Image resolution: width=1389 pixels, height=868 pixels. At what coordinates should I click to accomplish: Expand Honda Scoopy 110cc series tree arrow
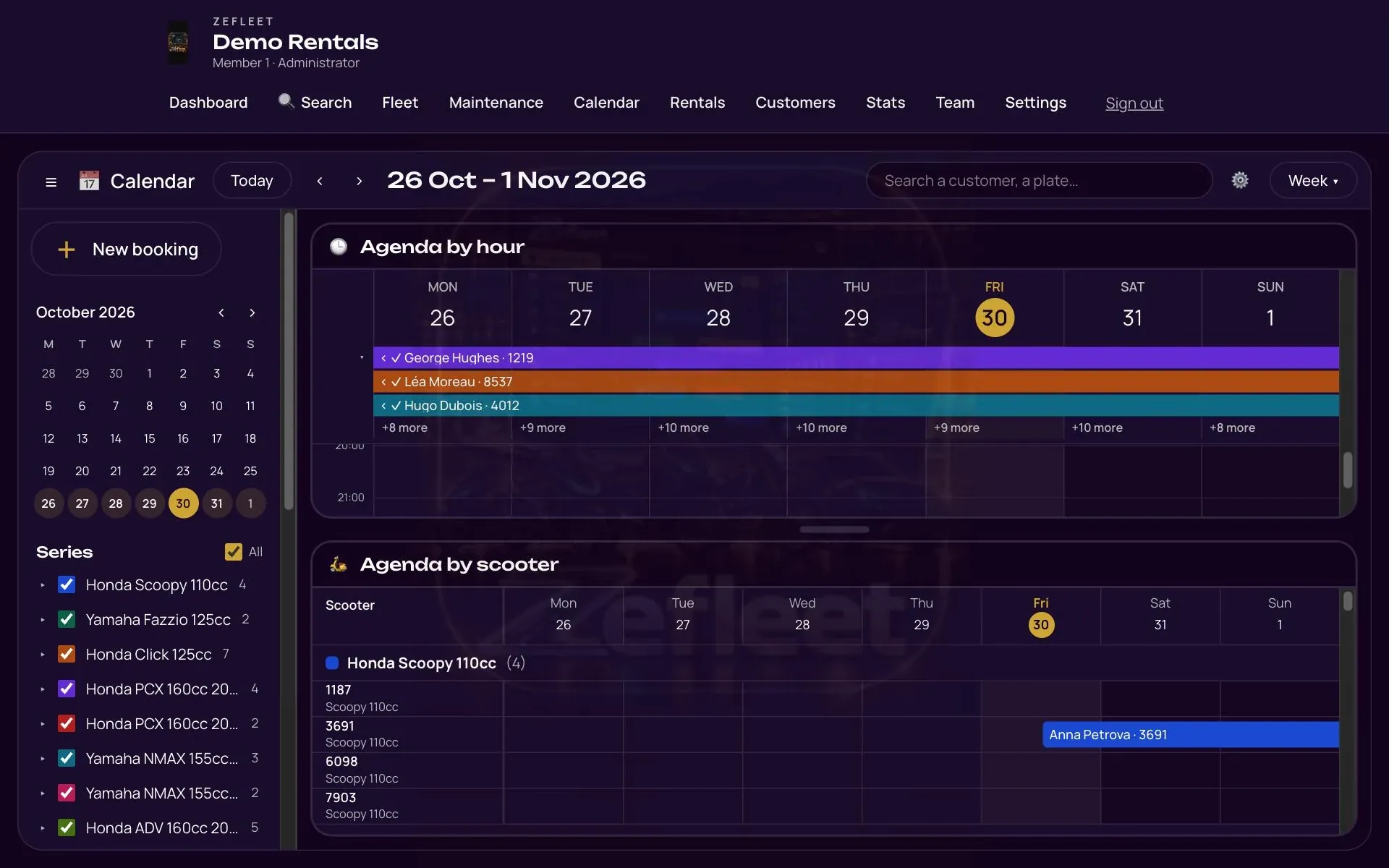(43, 585)
